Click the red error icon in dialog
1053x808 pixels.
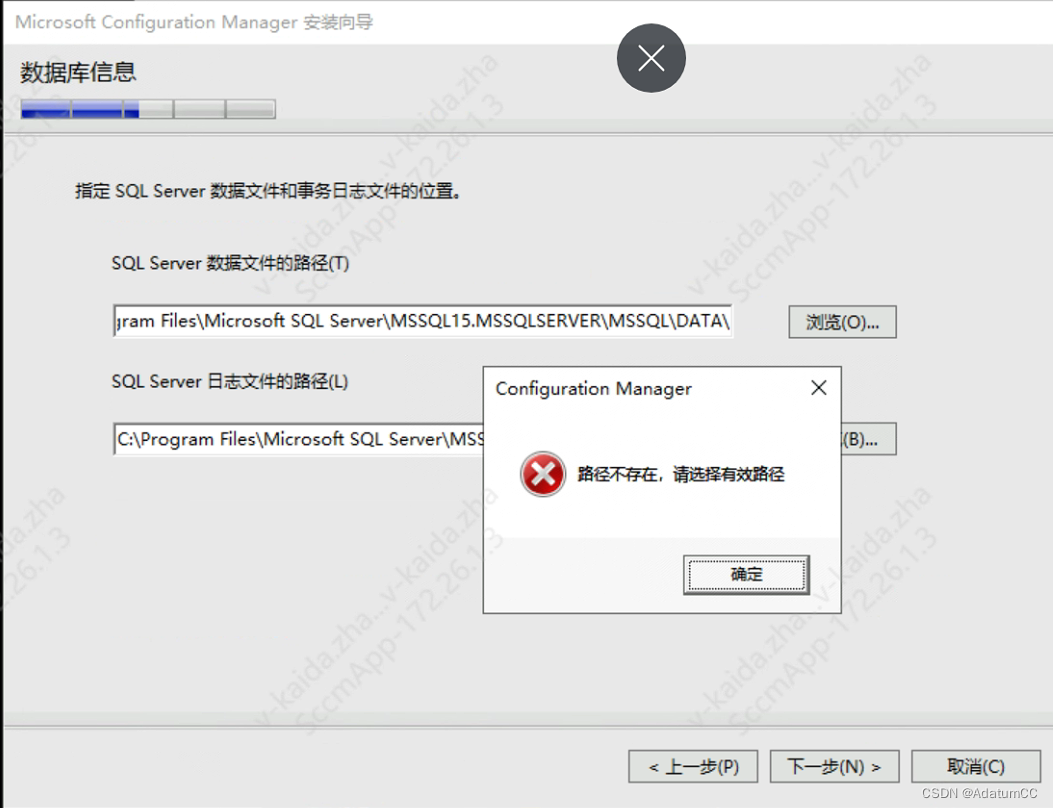click(543, 474)
